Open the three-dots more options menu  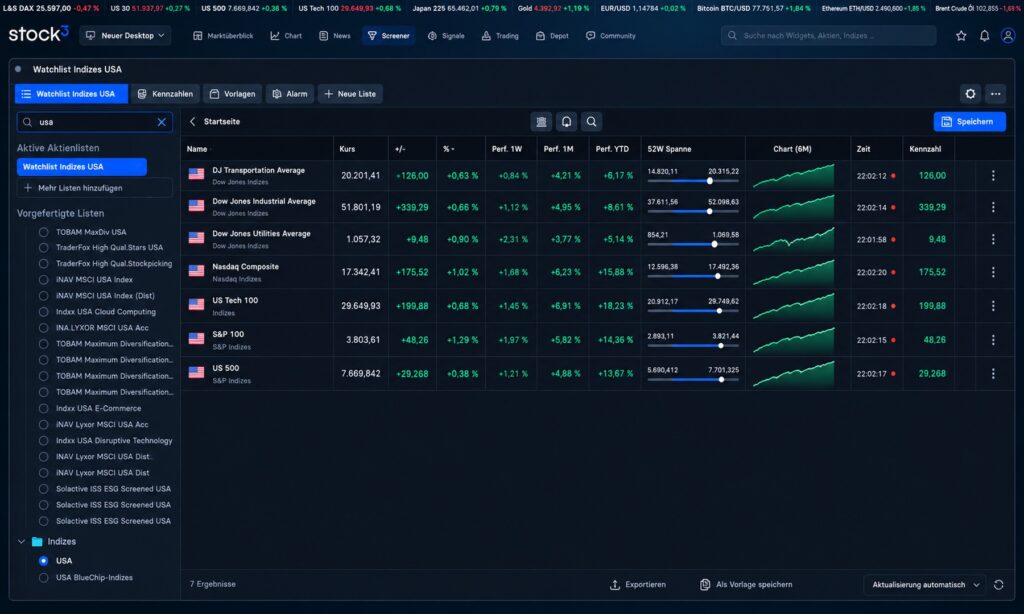(x=995, y=94)
